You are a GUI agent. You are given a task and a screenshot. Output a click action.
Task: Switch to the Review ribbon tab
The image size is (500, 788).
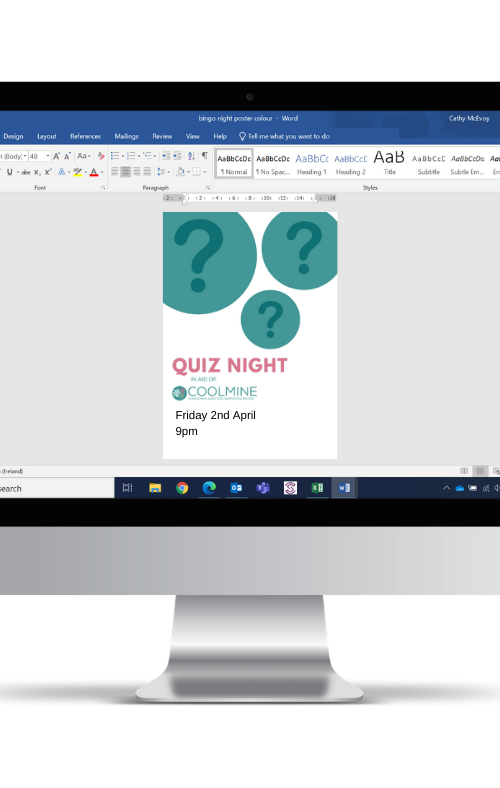point(162,136)
